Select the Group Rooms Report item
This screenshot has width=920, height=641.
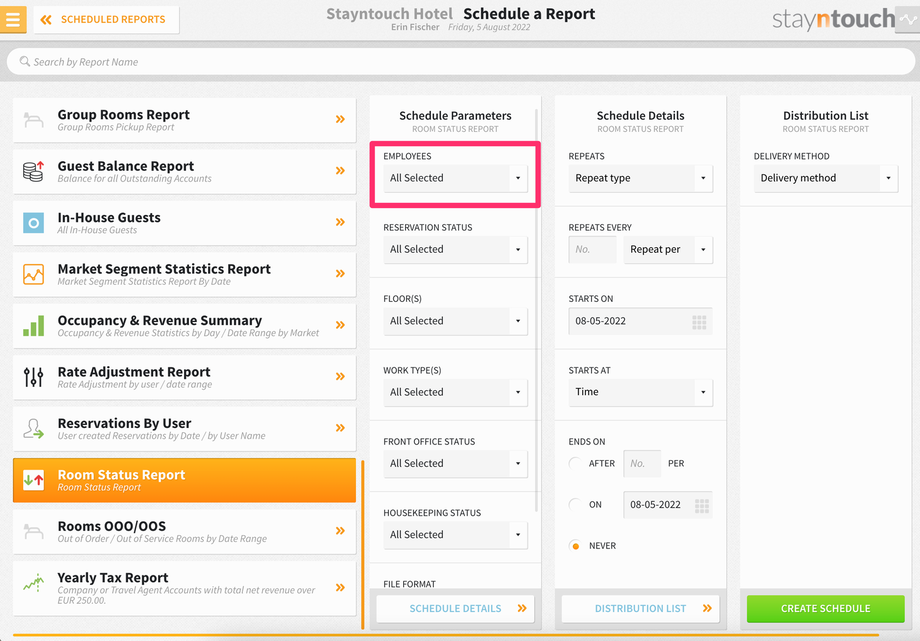pos(184,120)
